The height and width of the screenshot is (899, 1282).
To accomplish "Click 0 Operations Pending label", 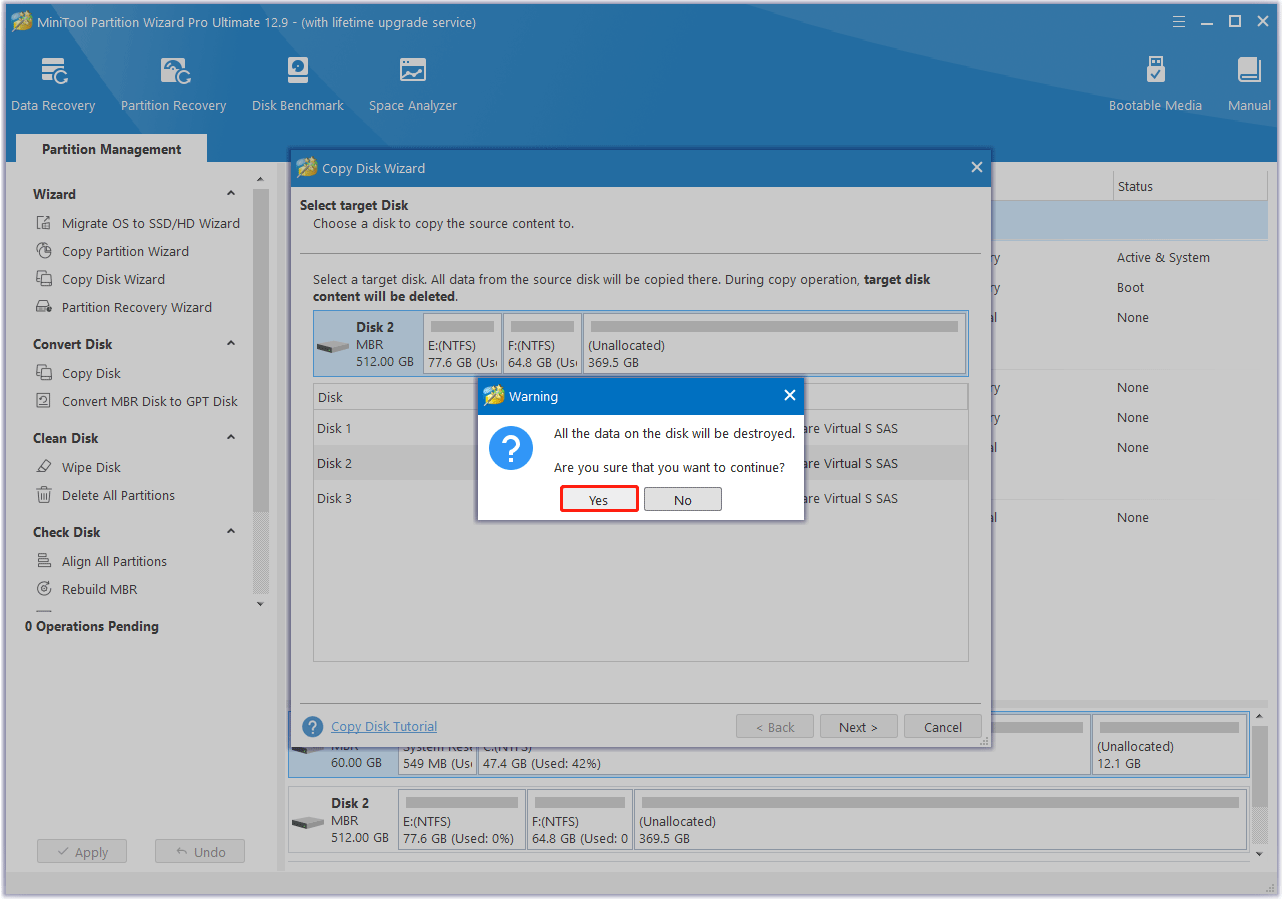I will (x=92, y=626).
